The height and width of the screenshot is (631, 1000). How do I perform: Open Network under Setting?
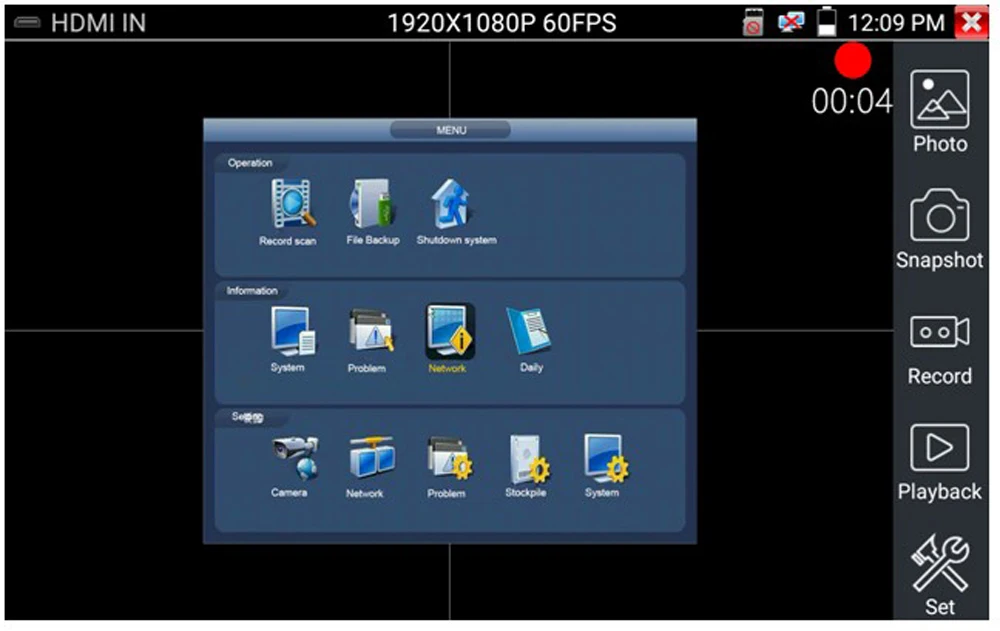372,458
